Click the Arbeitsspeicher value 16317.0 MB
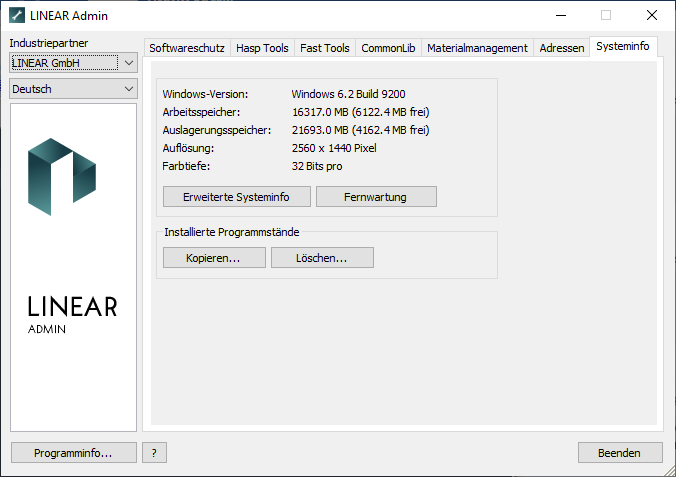 click(361, 112)
